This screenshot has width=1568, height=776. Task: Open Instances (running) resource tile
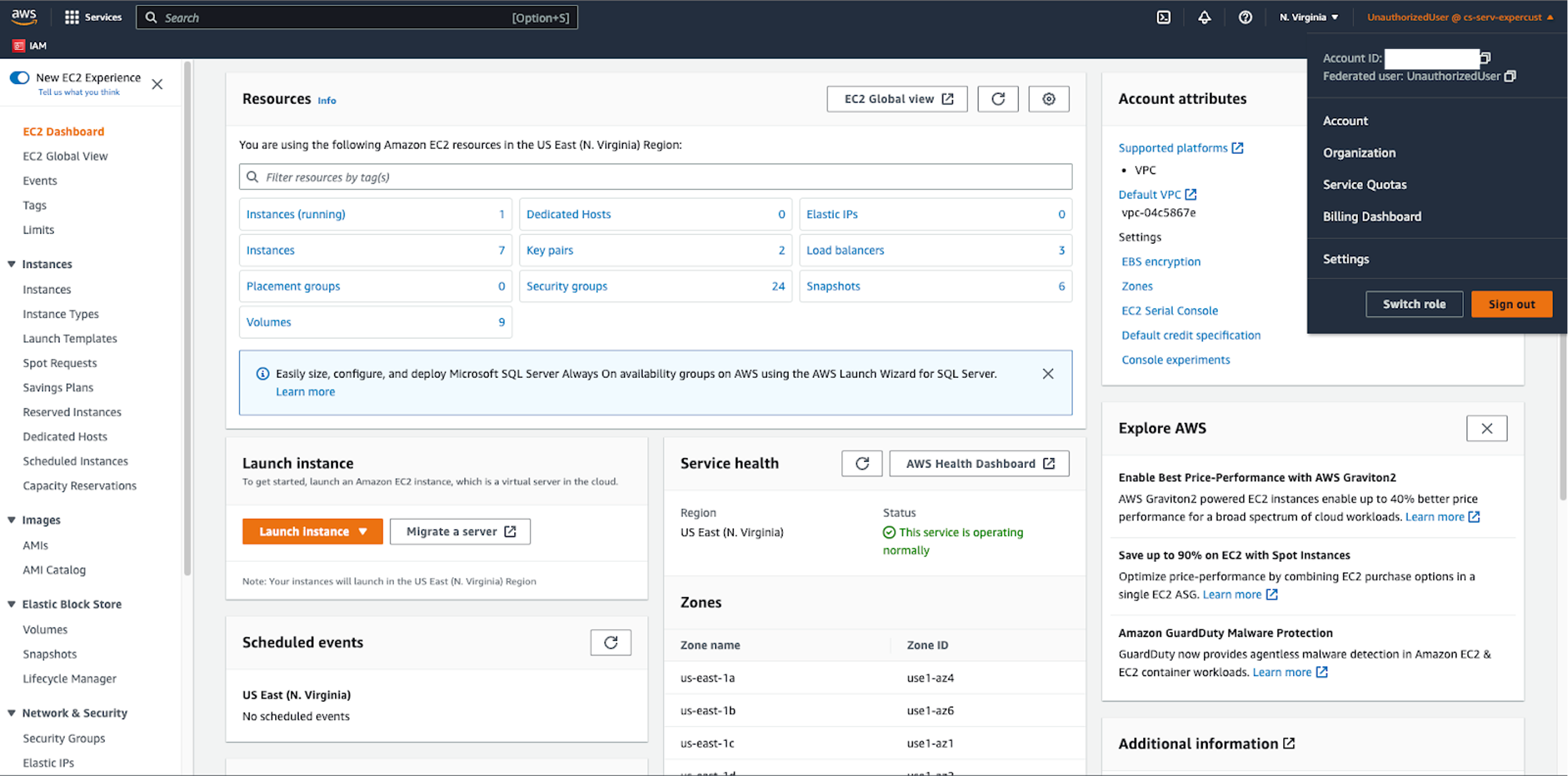tap(375, 214)
